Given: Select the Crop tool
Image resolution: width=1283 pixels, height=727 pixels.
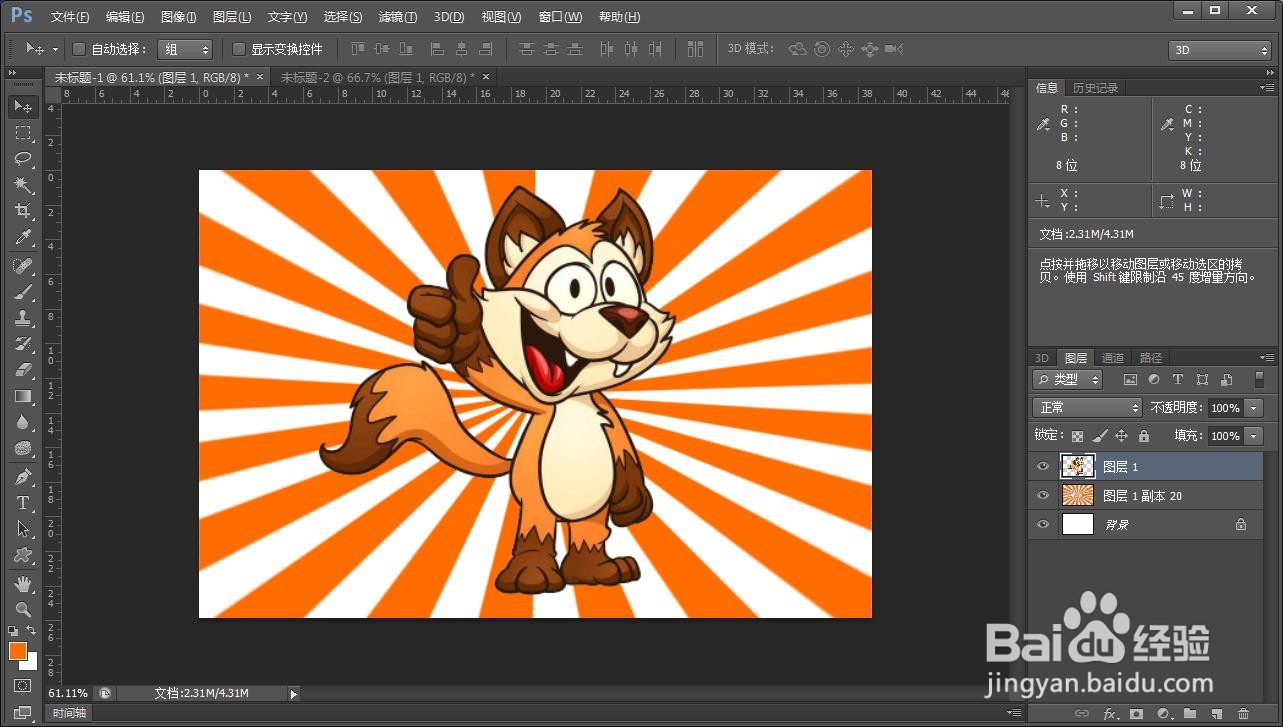Looking at the screenshot, I should [23, 211].
